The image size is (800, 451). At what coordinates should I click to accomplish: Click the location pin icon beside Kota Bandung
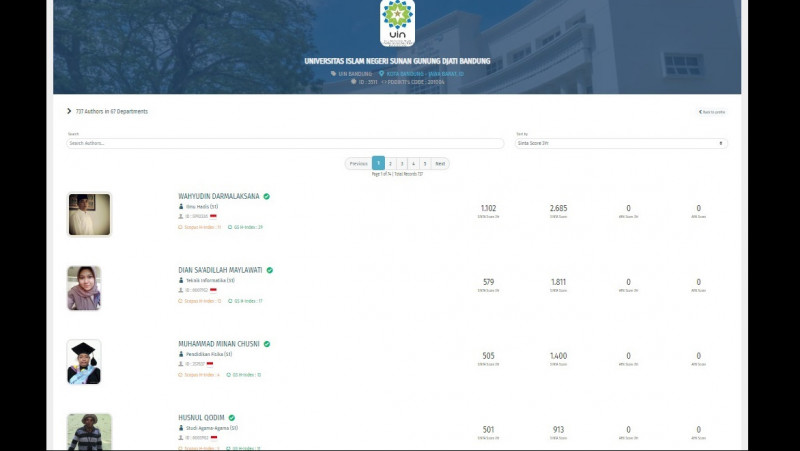click(382, 73)
